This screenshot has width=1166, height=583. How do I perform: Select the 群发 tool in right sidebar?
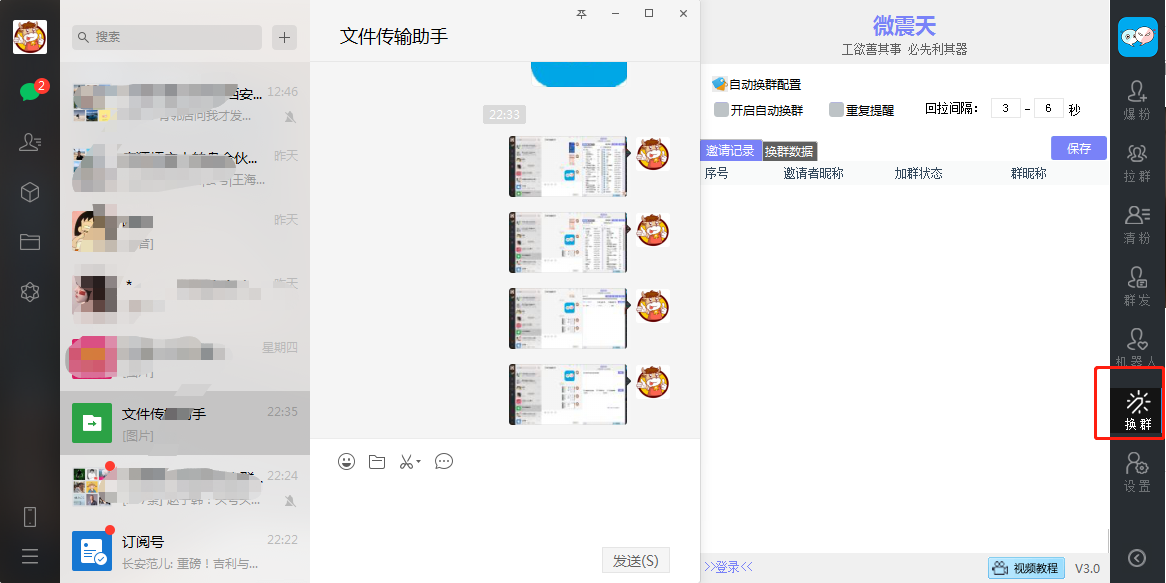point(1137,287)
